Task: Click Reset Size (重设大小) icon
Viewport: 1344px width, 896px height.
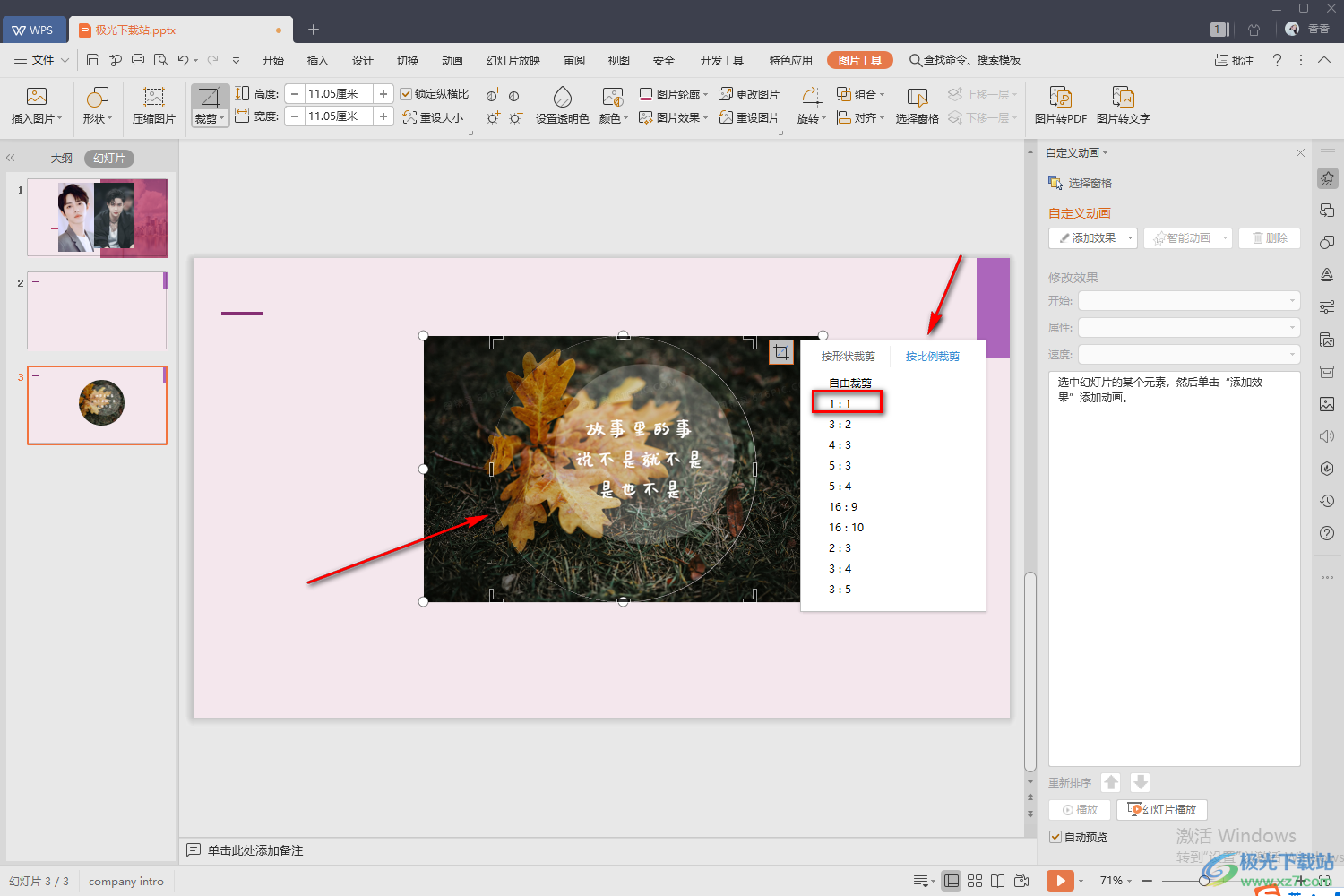Action: coord(434,117)
